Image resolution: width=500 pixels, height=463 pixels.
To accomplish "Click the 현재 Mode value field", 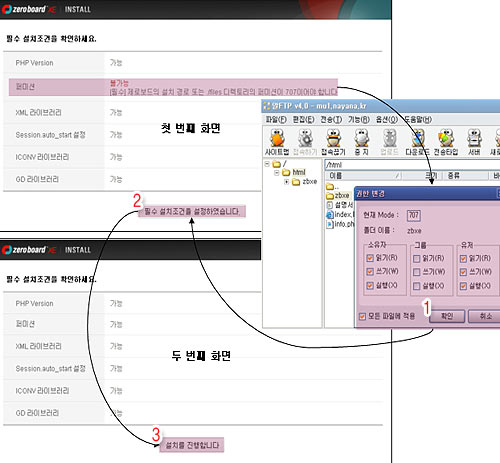I will 414,215.
